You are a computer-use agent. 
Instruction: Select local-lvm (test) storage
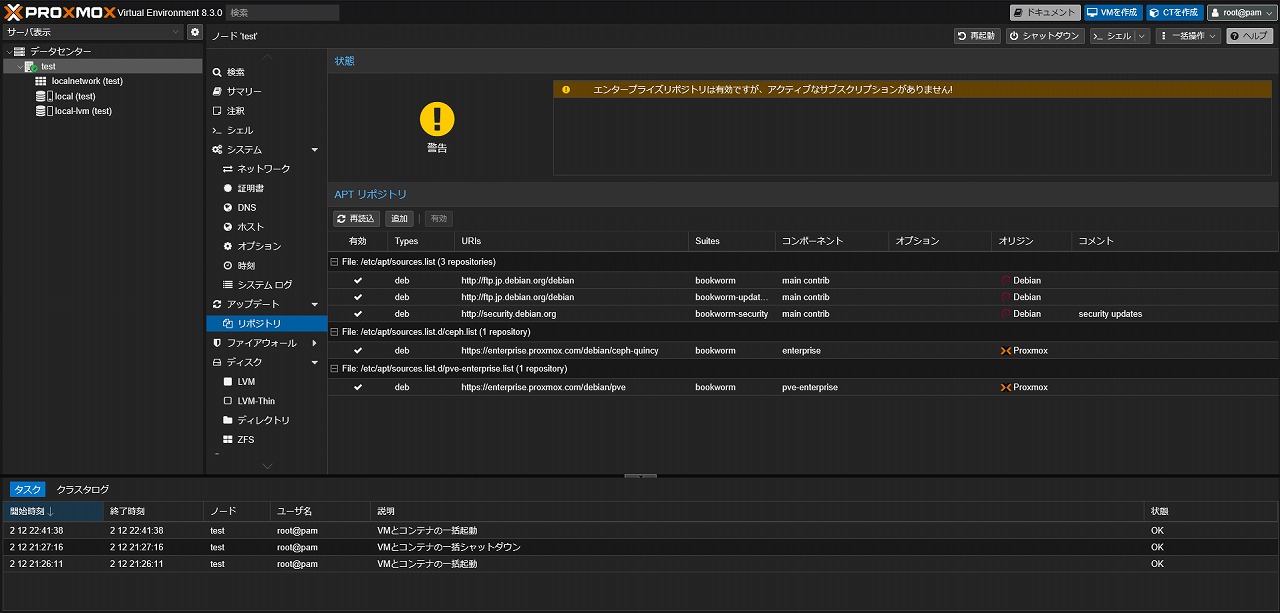83,111
